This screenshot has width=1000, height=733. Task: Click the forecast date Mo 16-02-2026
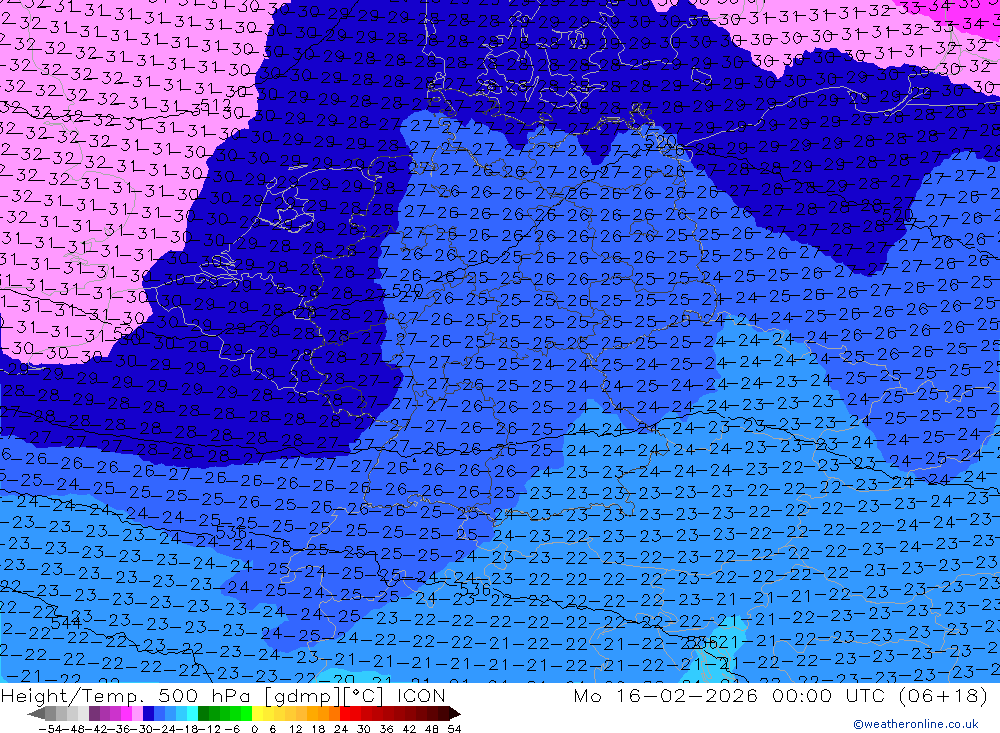[665, 695]
